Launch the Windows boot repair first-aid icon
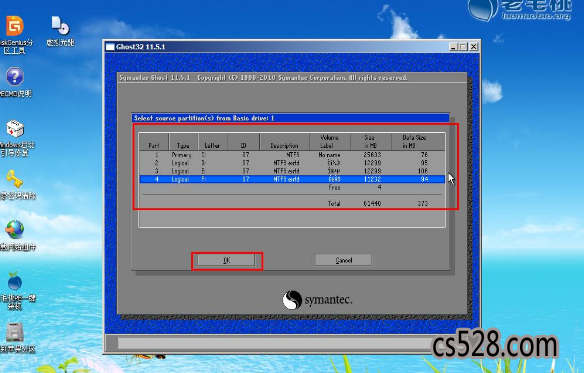The height and width of the screenshot is (373, 584). coord(15,129)
